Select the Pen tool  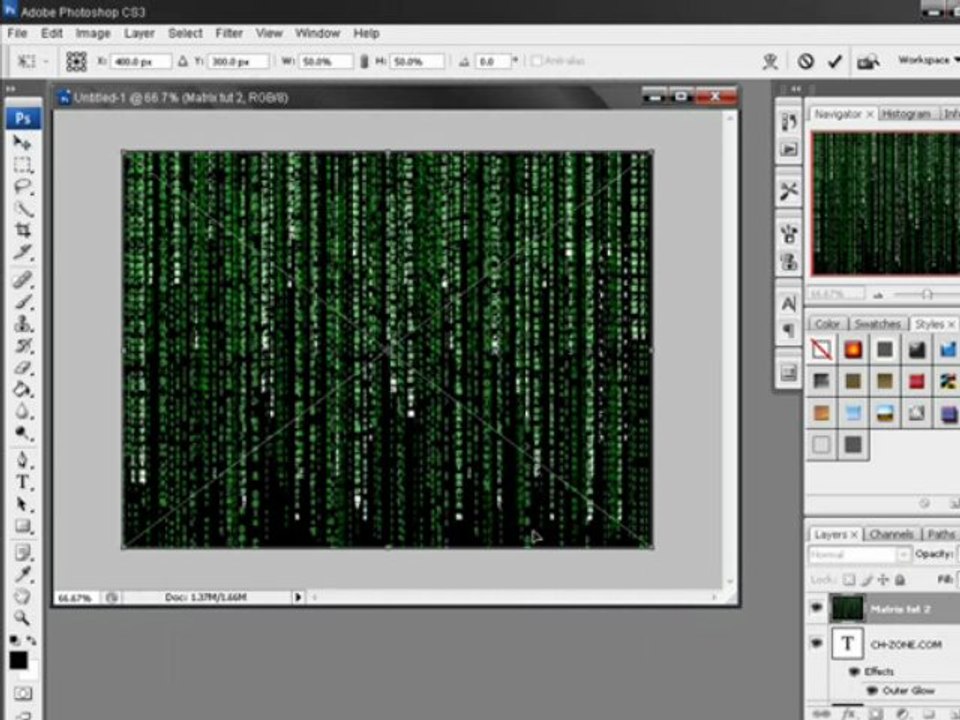pos(23,460)
